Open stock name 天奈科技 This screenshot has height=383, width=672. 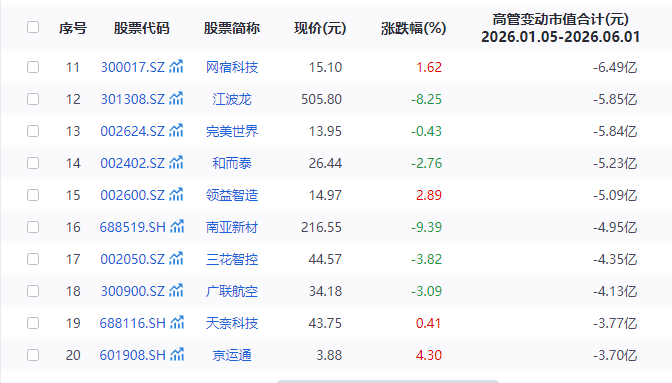point(232,323)
